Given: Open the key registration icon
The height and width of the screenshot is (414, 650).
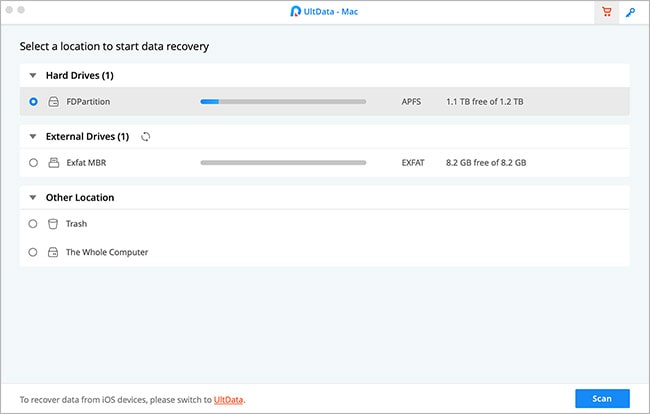Looking at the screenshot, I should [x=631, y=13].
